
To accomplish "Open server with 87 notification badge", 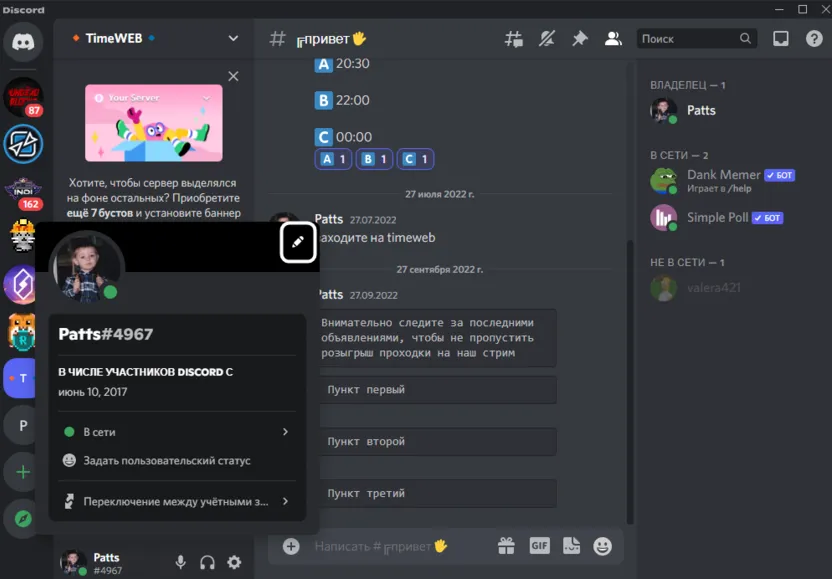I will pos(23,97).
